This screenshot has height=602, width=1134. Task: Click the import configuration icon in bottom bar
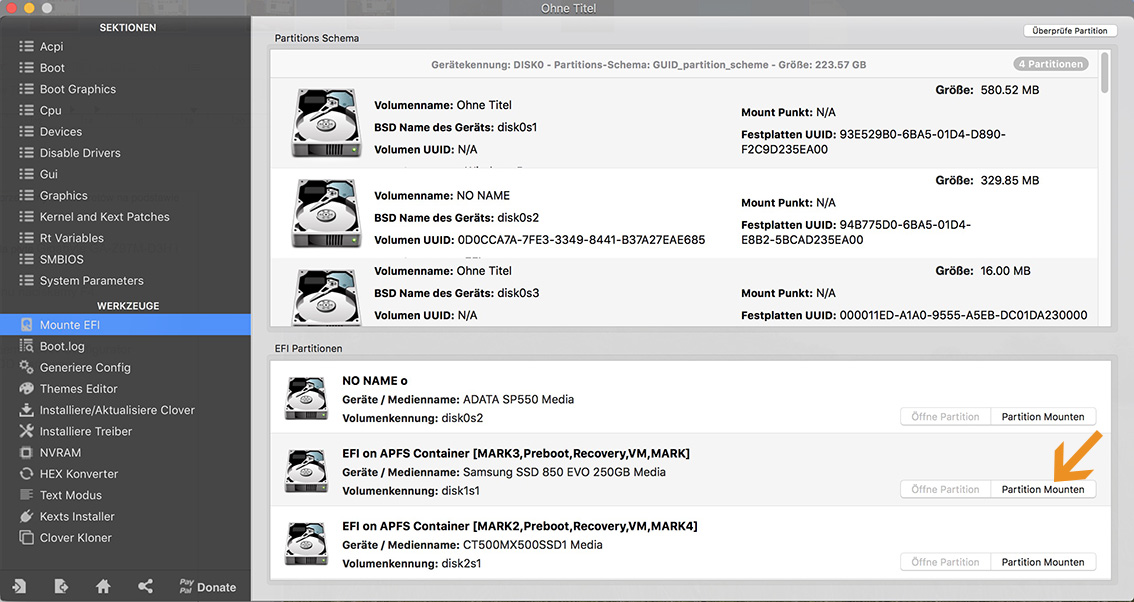click(x=20, y=586)
